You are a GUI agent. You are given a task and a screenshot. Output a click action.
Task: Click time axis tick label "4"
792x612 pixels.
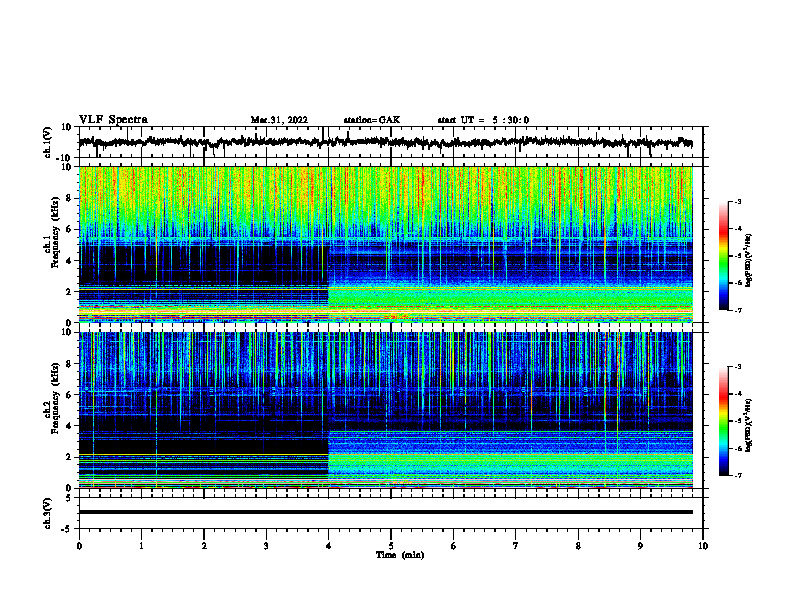click(329, 546)
